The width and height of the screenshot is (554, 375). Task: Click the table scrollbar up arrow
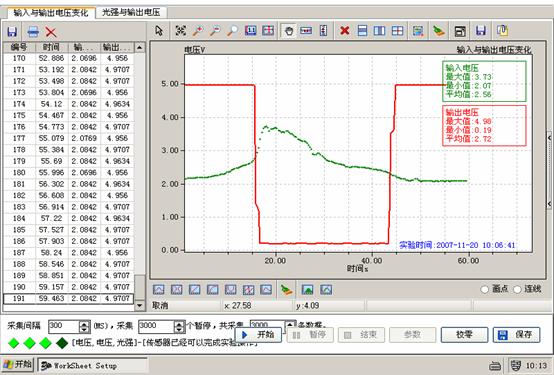140,47
